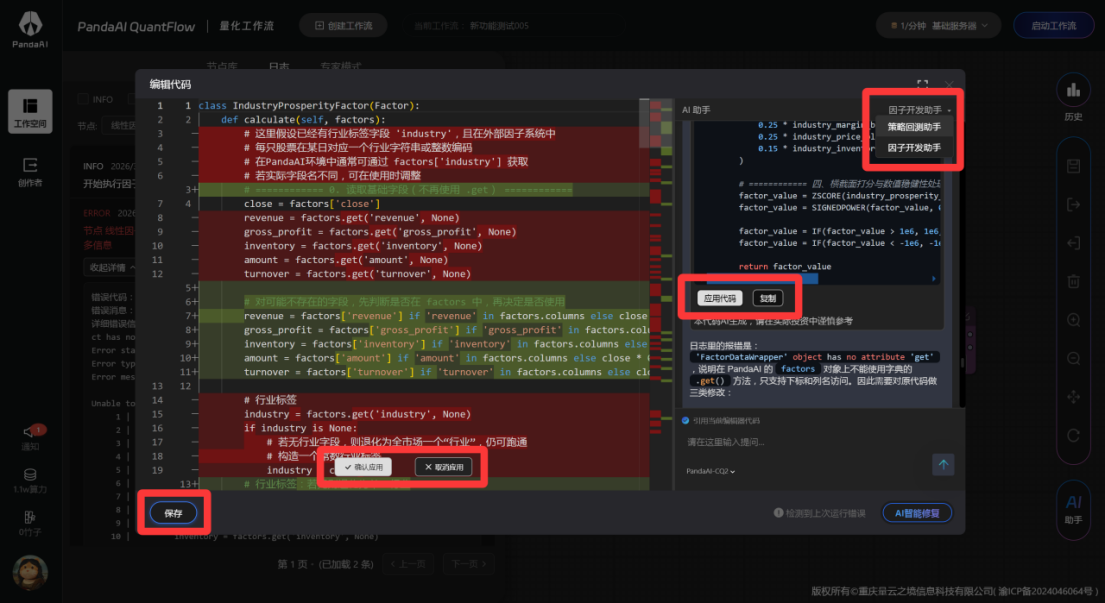Click the AI智能修复 button
Screen dimensions: 1105x603
917,513
